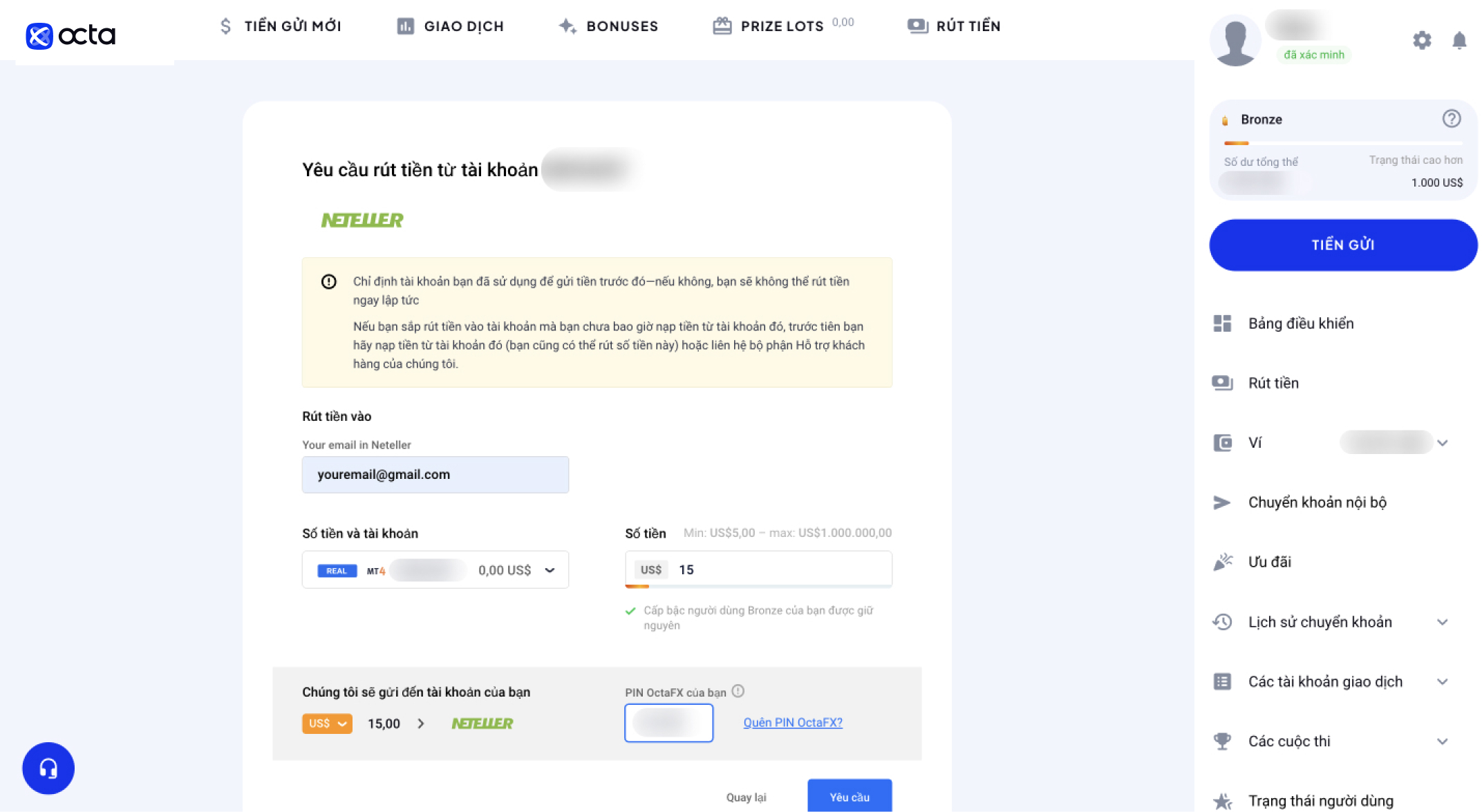Click the Quay lại back link
This screenshot has width=1482, height=812.
[746, 797]
